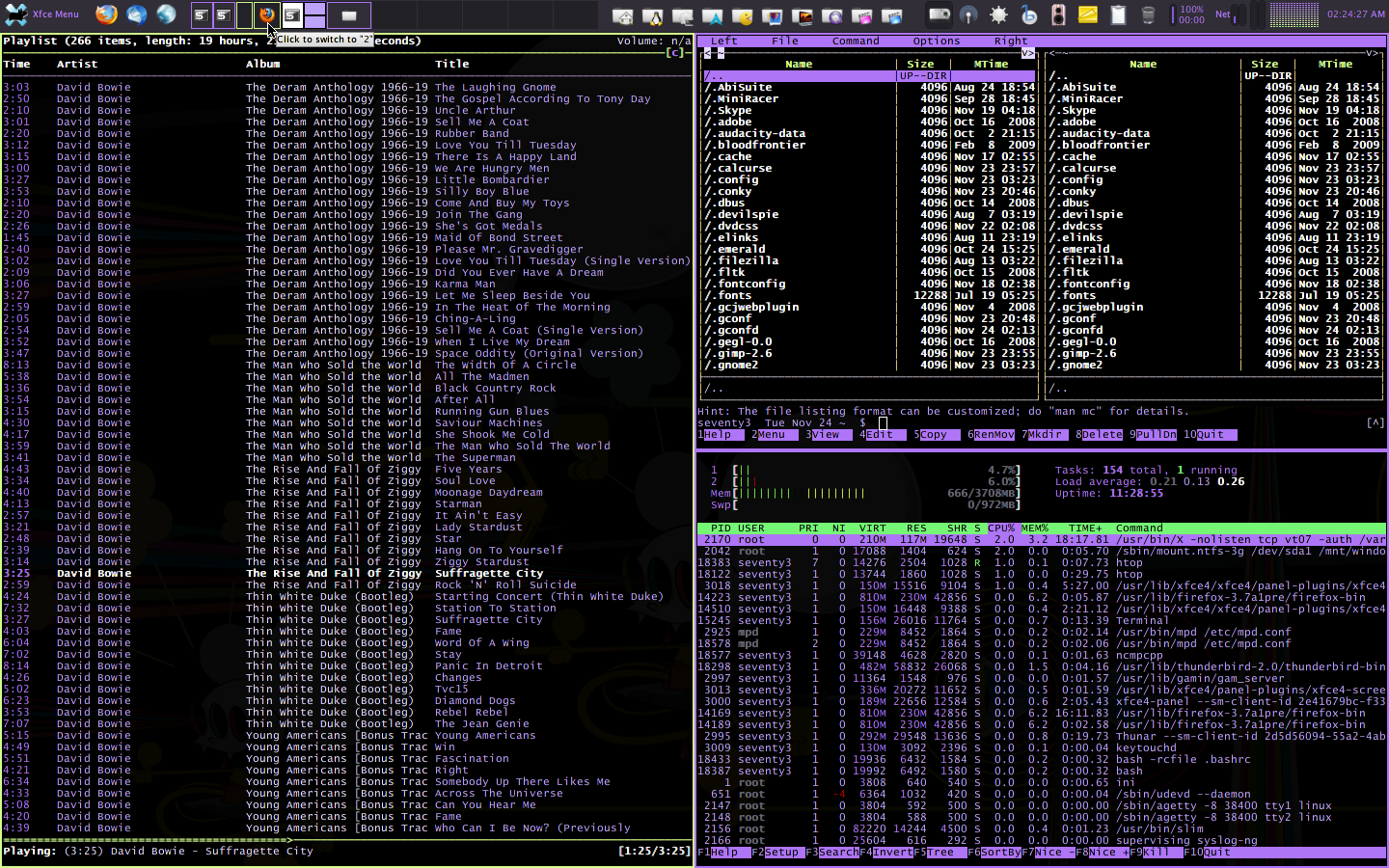The height and width of the screenshot is (868, 1389).
Task: Toggle htop F4 Invert sort order
Action: 886,853
